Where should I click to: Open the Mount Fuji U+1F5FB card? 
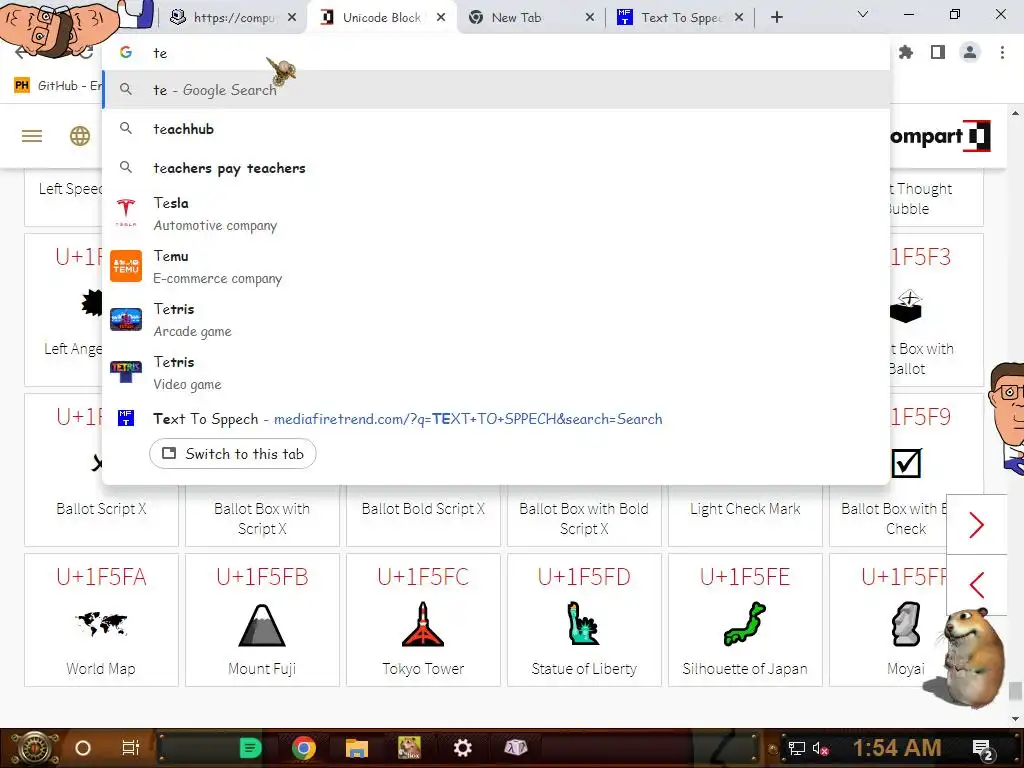[262, 620]
